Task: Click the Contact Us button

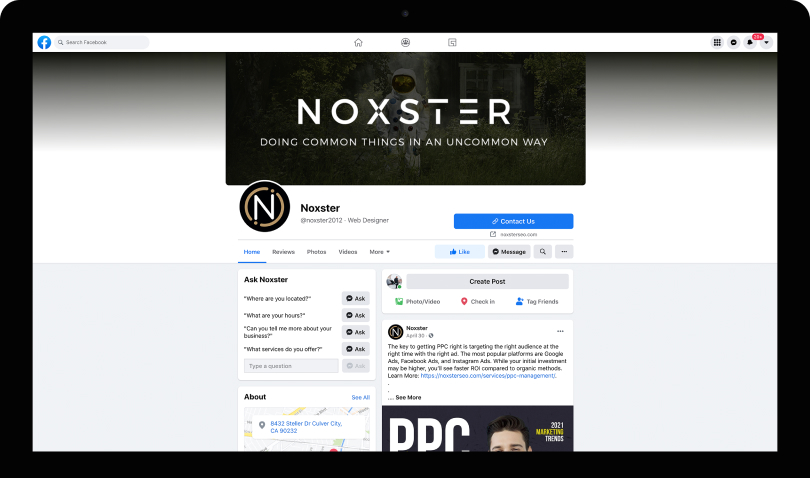Action: pyautogui.click(x=513, y=221)
